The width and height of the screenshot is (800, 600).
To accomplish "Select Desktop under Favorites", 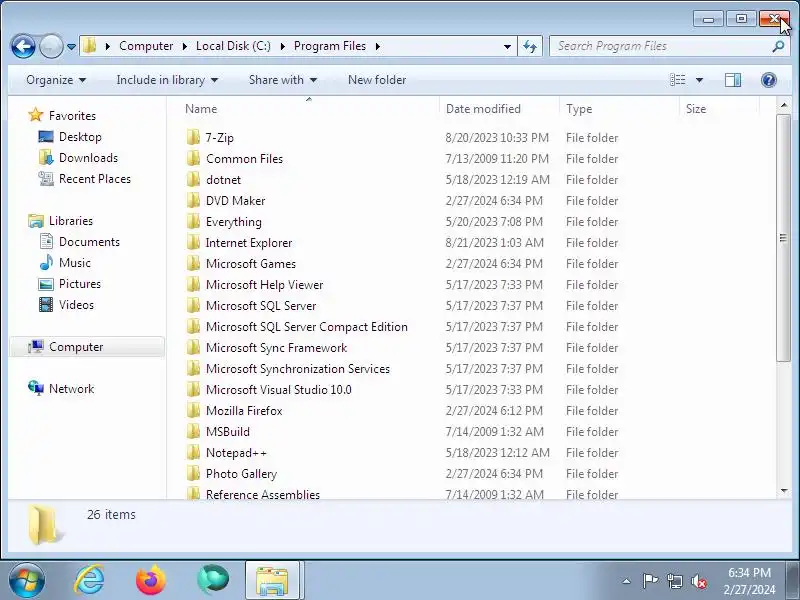I will click(80, 137).
